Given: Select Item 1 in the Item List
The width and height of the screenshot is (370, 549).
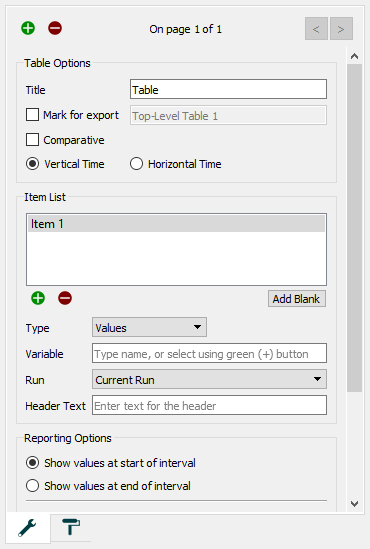Looking at the screenshot, I should [x=176, y=224].
